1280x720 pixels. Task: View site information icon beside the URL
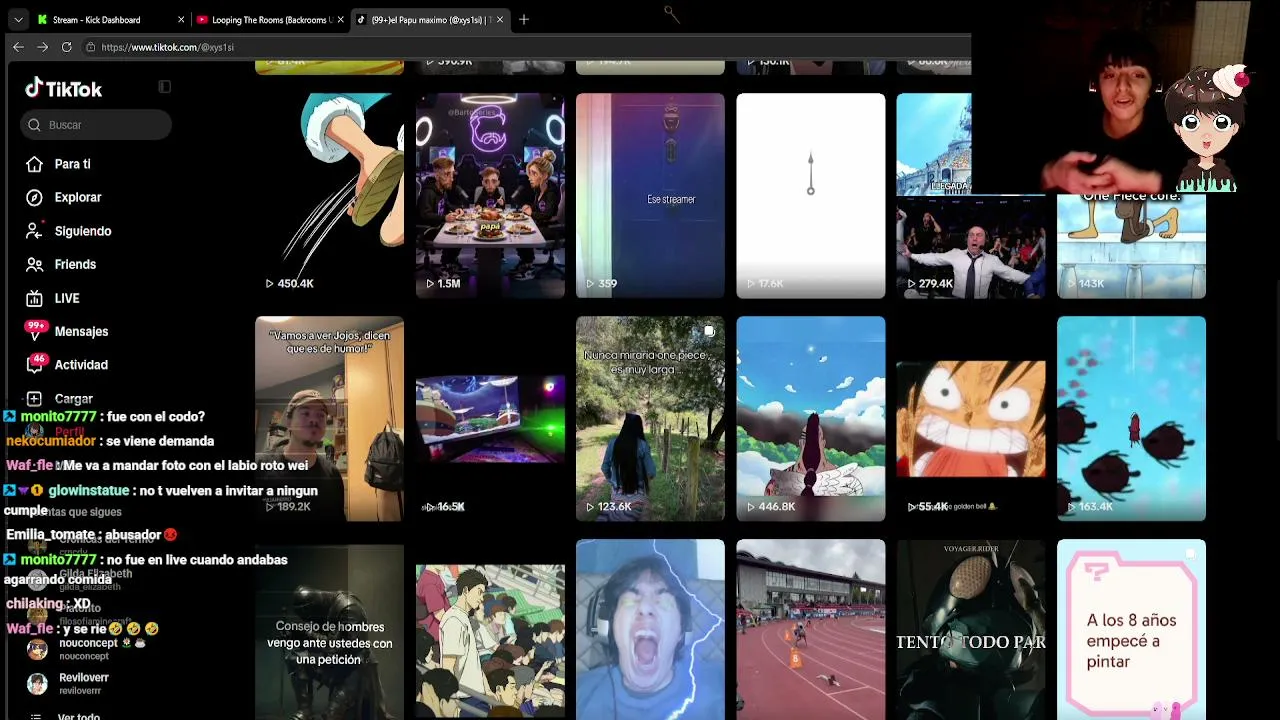click(90, 47)
